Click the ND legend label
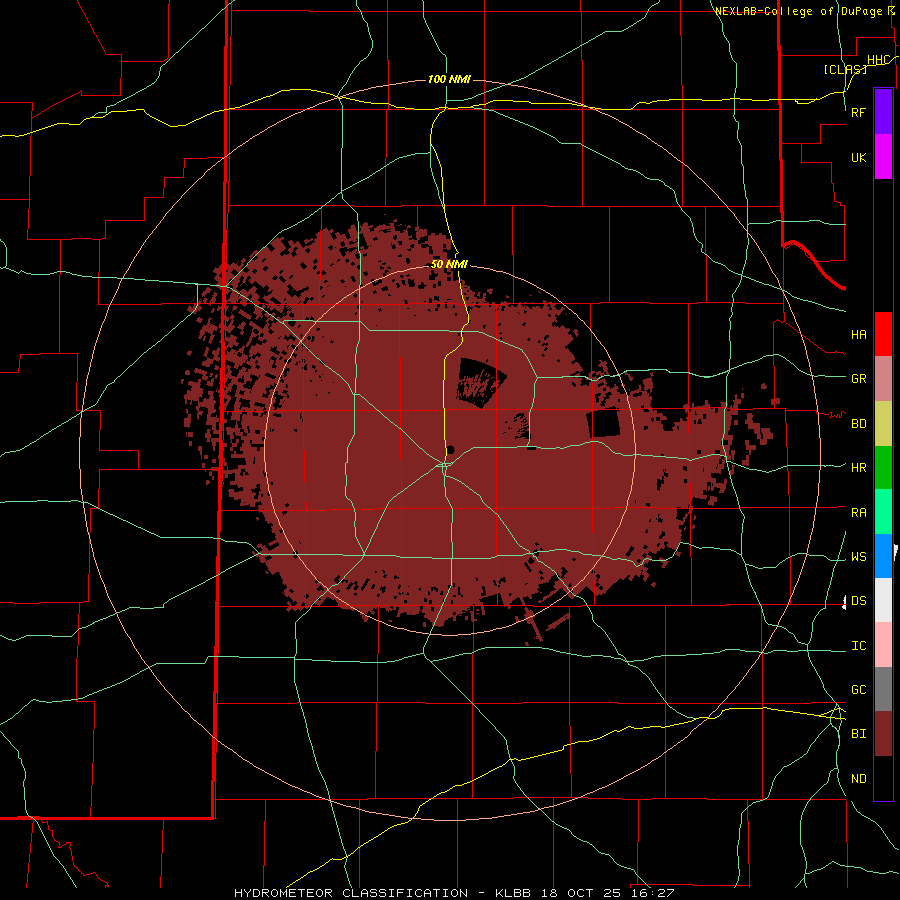Image resolution: width=900 pixels, height=900 pixels. pyautogui.click(x=859, y=779)
